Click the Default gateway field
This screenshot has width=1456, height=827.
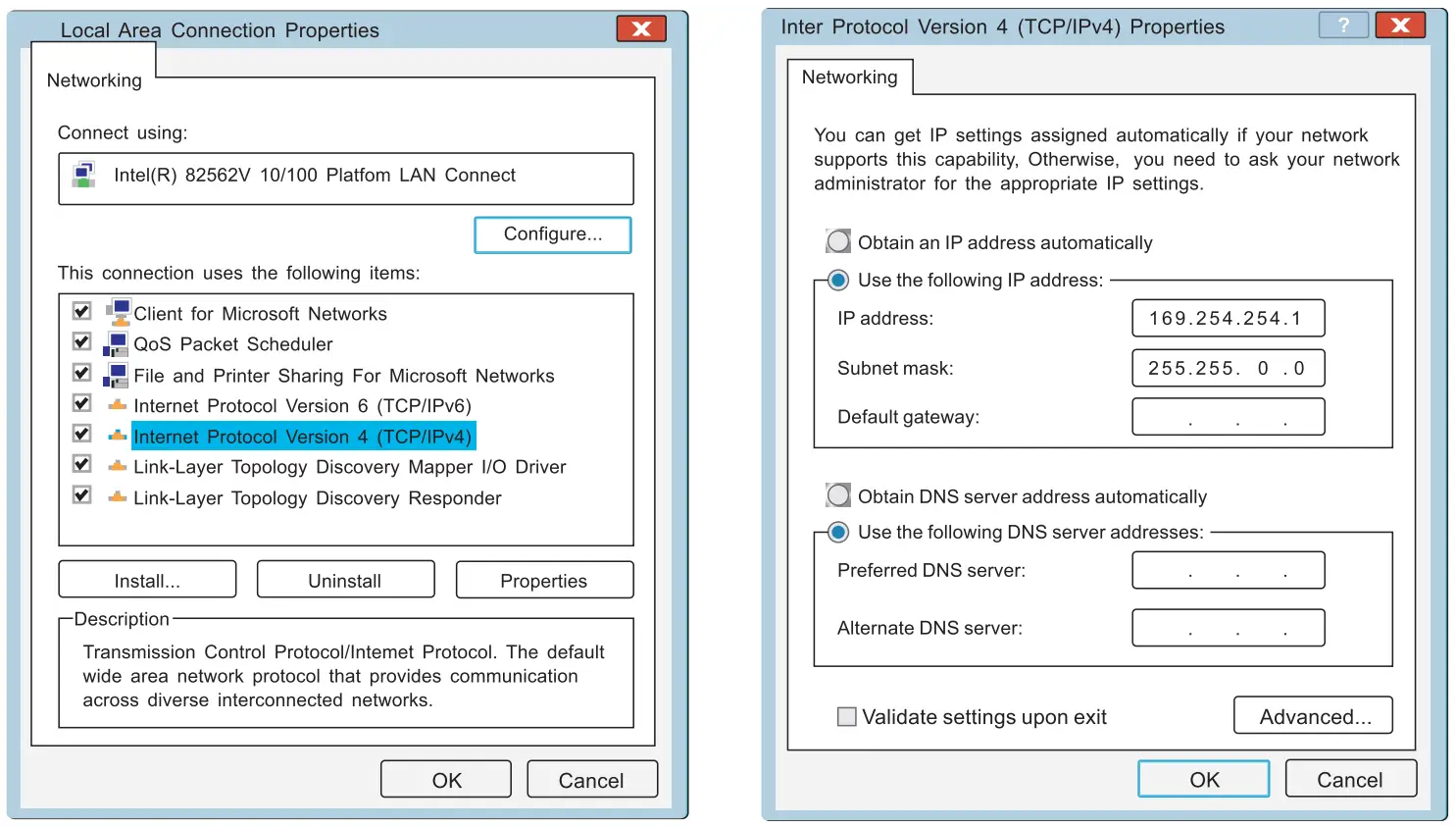point(1229,416)
